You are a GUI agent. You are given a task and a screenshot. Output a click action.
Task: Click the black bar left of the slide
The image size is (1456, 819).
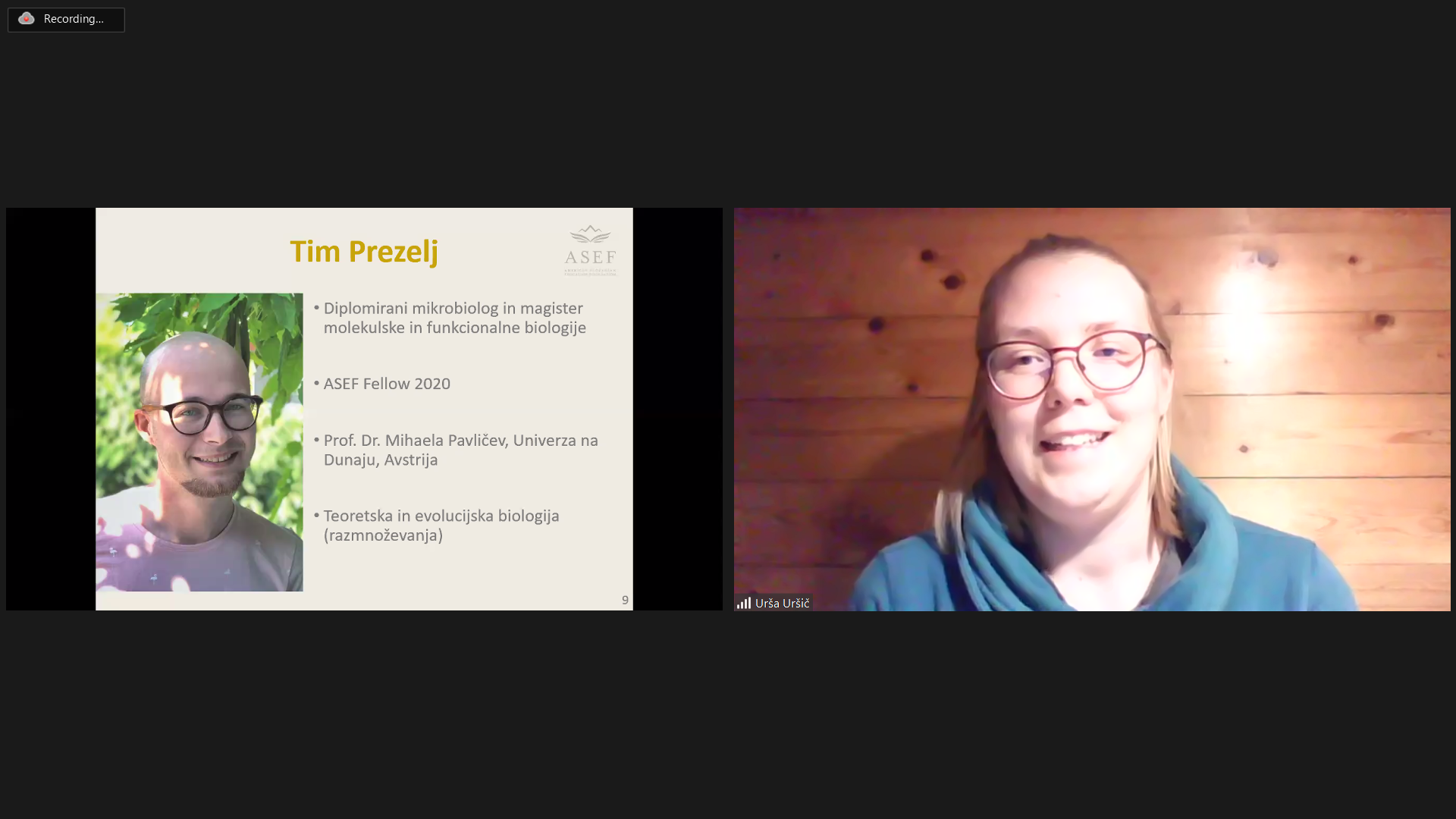tap(51, 409)
